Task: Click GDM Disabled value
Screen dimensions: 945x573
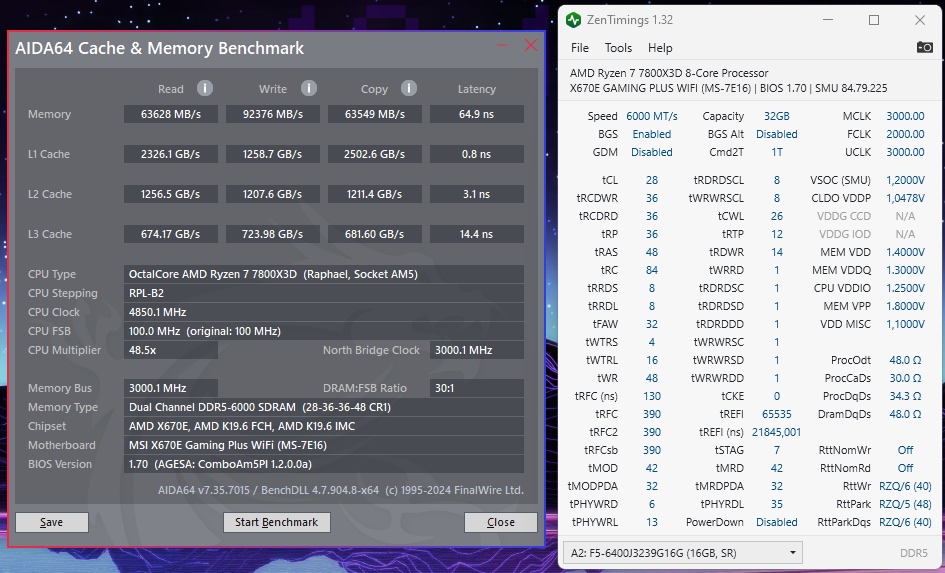Action: pyautogui.click(x=651, y=152)
